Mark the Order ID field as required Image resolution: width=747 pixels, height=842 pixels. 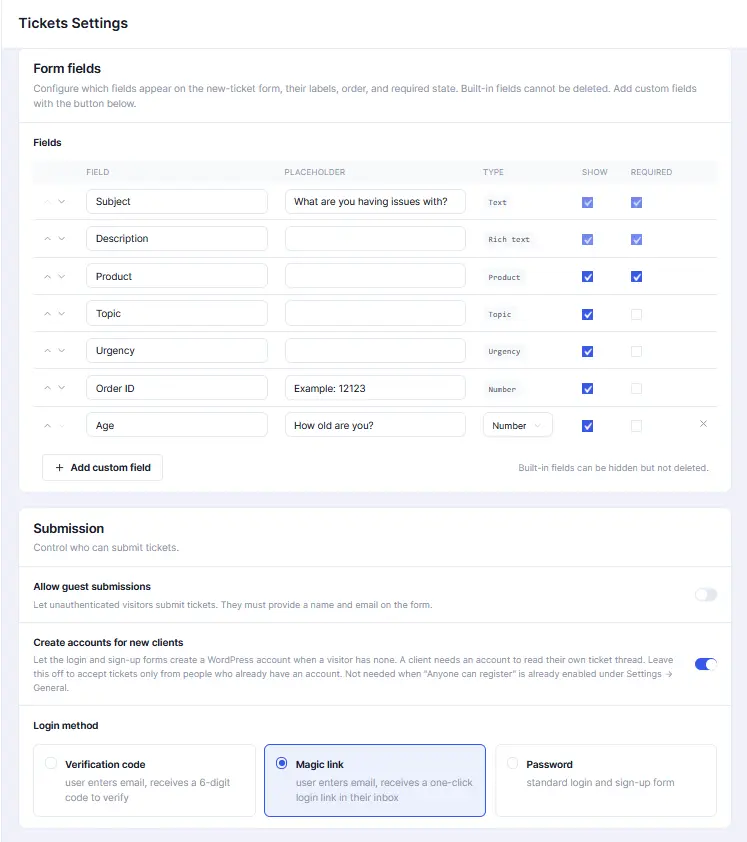tap(636, 388)
